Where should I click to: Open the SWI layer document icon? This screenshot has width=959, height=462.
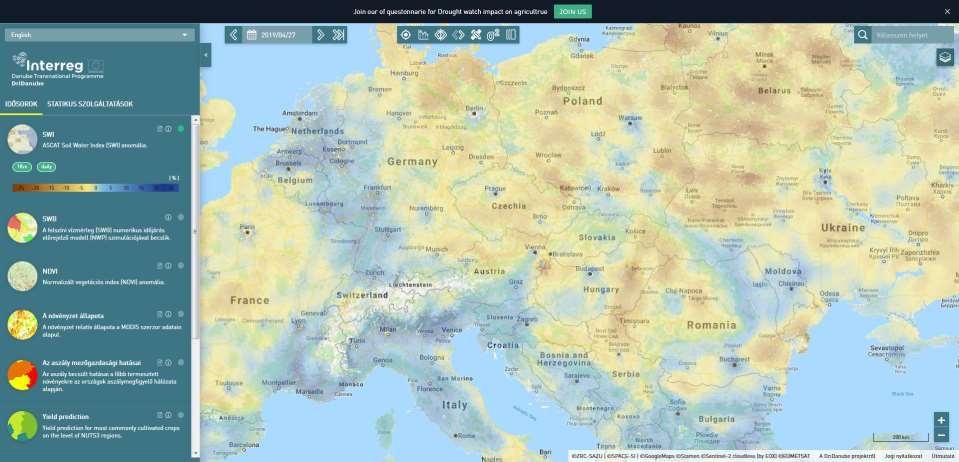(160, 129)
